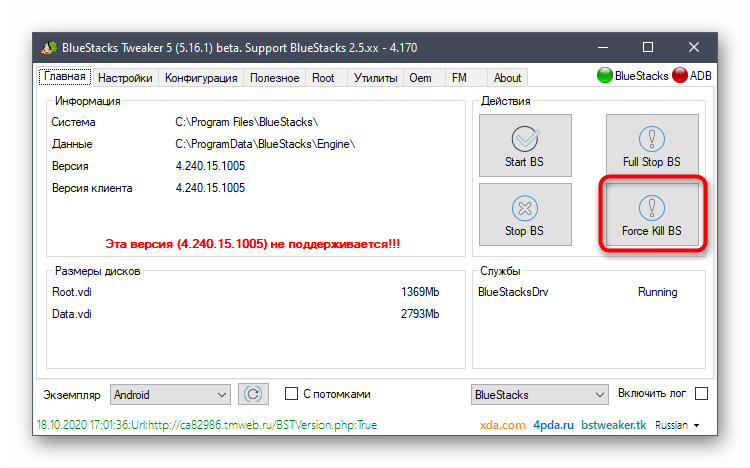Enable the С потомками checkbox
This screenshot has width=750, height=468.
[291, 394]
